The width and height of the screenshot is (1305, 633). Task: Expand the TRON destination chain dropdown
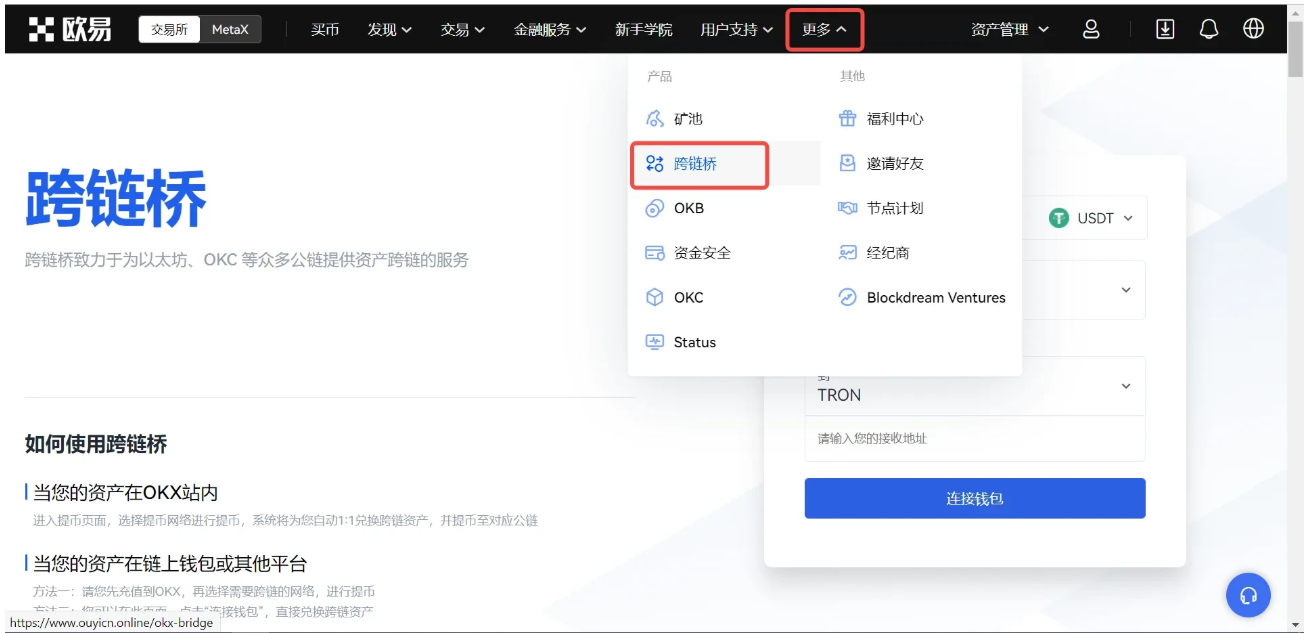[975, 386]
